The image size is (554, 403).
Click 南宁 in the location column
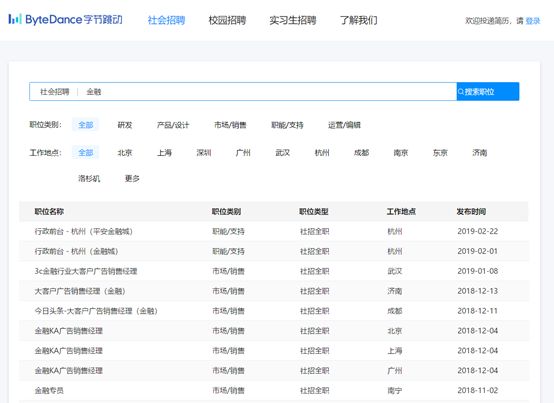(395, 391)
